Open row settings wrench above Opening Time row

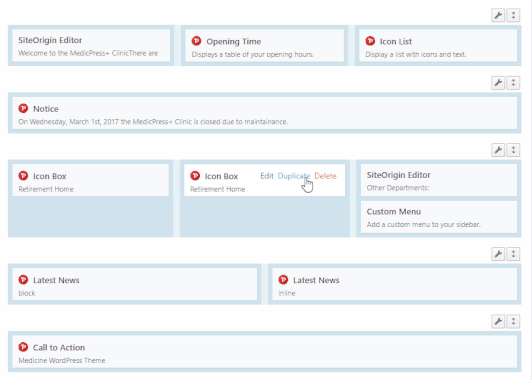[x=498, y=15]
